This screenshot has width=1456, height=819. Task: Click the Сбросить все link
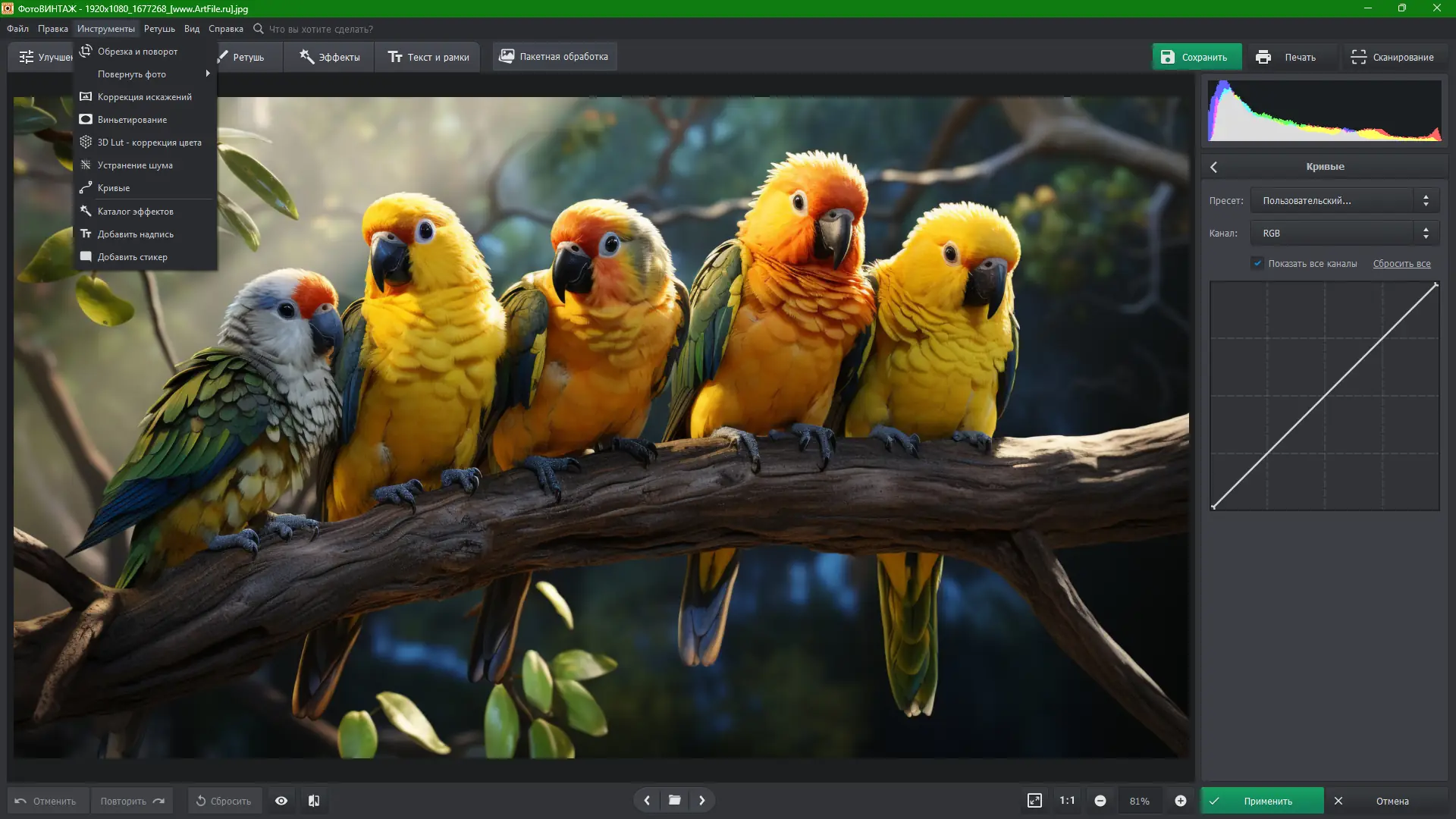[x=1401, y=264]
